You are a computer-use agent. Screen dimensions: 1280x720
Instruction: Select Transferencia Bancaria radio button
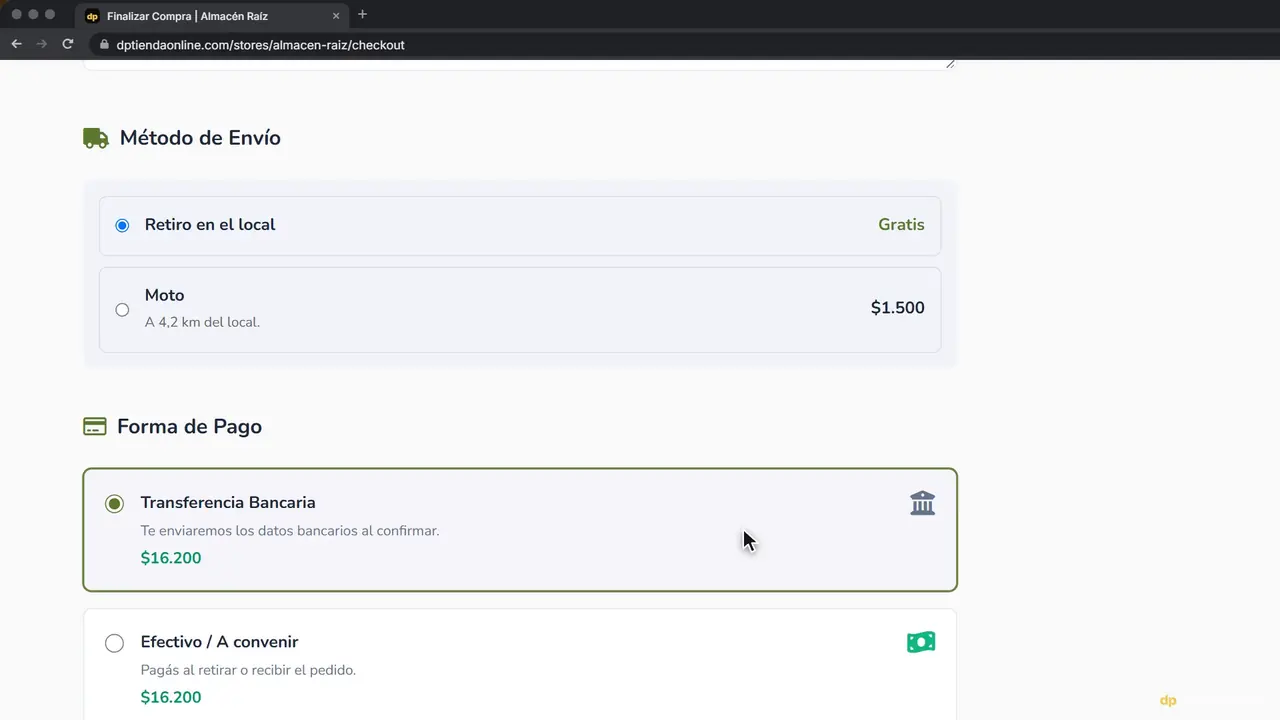click(x=114, y=503)
